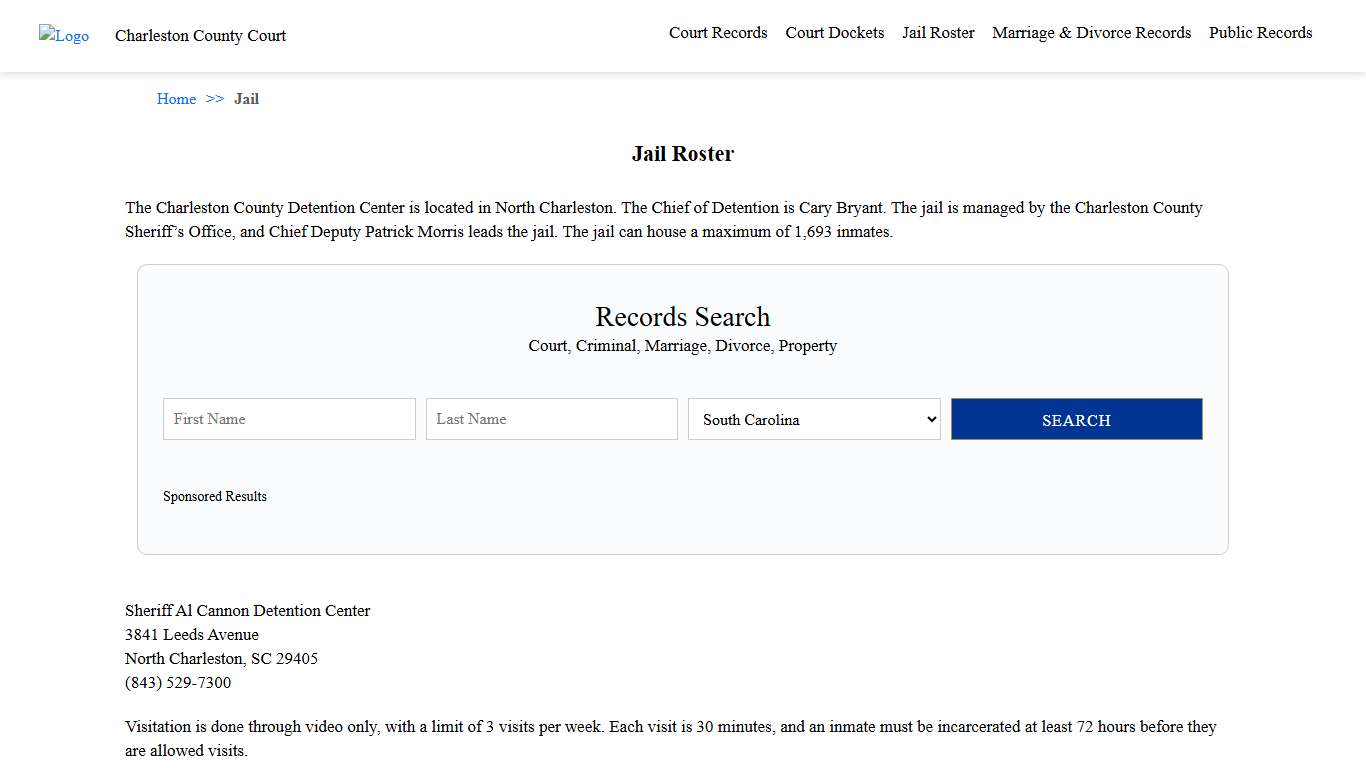Open the South Carolina state dropdown
This screenshot has height=768, width=1366.
tap(813, 419)
